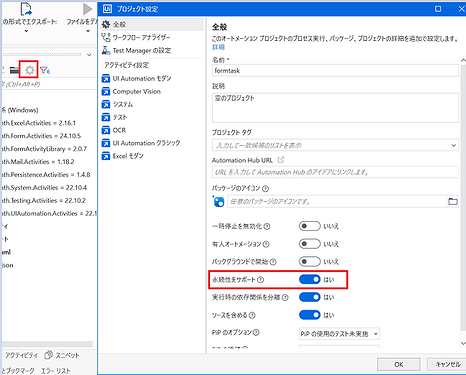The image size is (466, 375).
Task: Show info icon for 実行時の依存関係を分離
Action: pos(285,297)
